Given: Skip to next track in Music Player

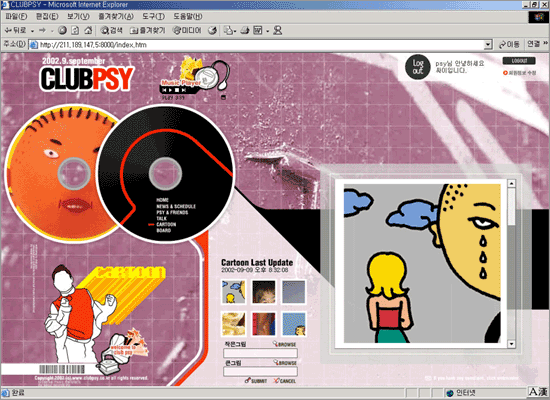Looking at the screenshot, I should pyautogui.click(x=183, y=90).
